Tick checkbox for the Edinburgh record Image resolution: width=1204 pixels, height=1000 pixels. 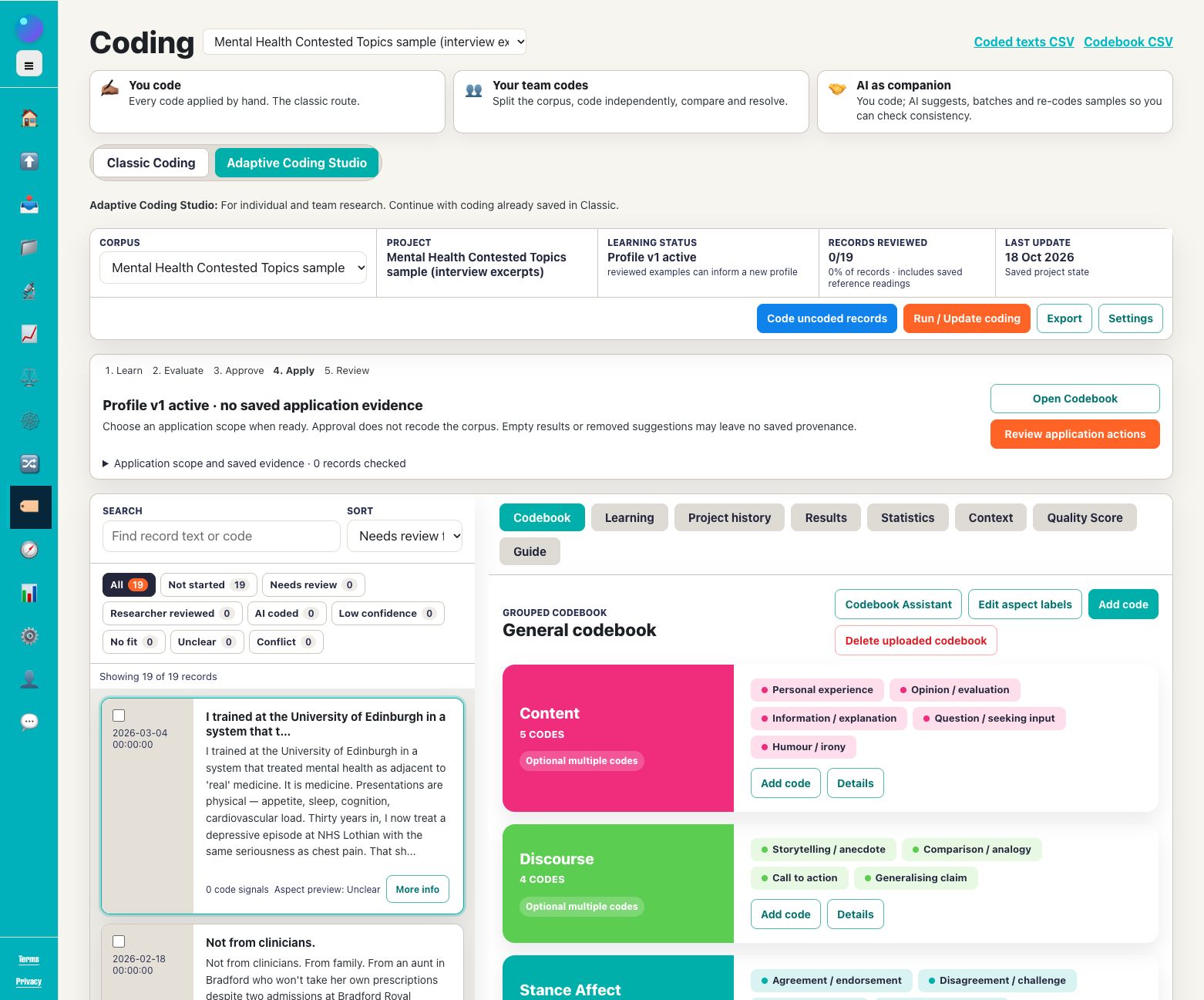point(119,715)
